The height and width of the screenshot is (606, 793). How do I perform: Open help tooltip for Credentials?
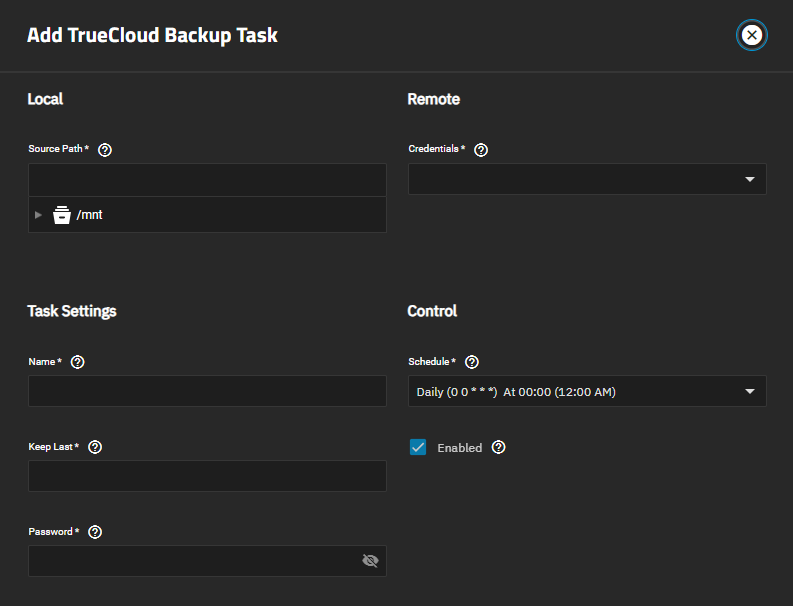pyautogui.click(x=481, y=150)
